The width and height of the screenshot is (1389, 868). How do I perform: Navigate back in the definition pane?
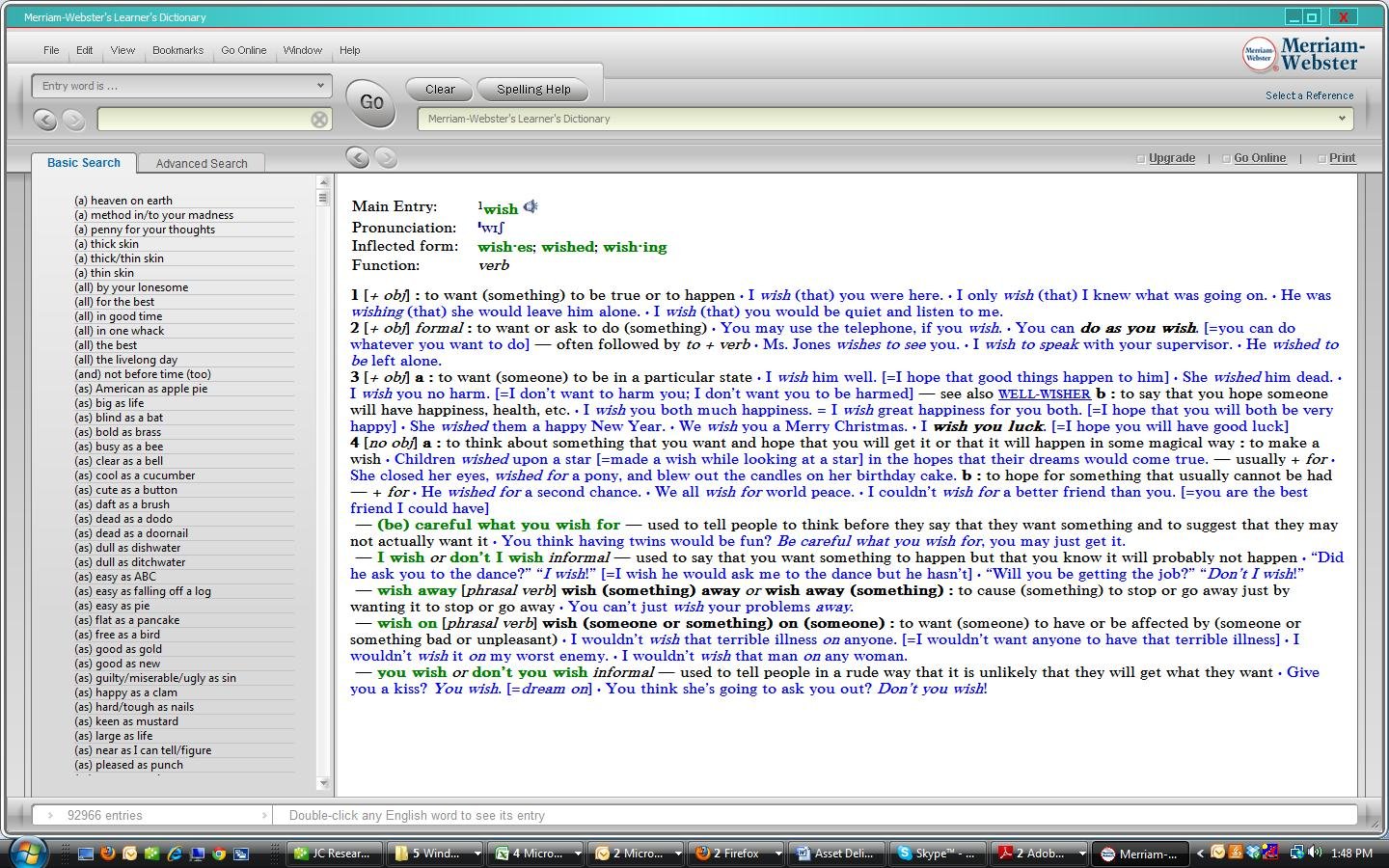pos(357,157)
